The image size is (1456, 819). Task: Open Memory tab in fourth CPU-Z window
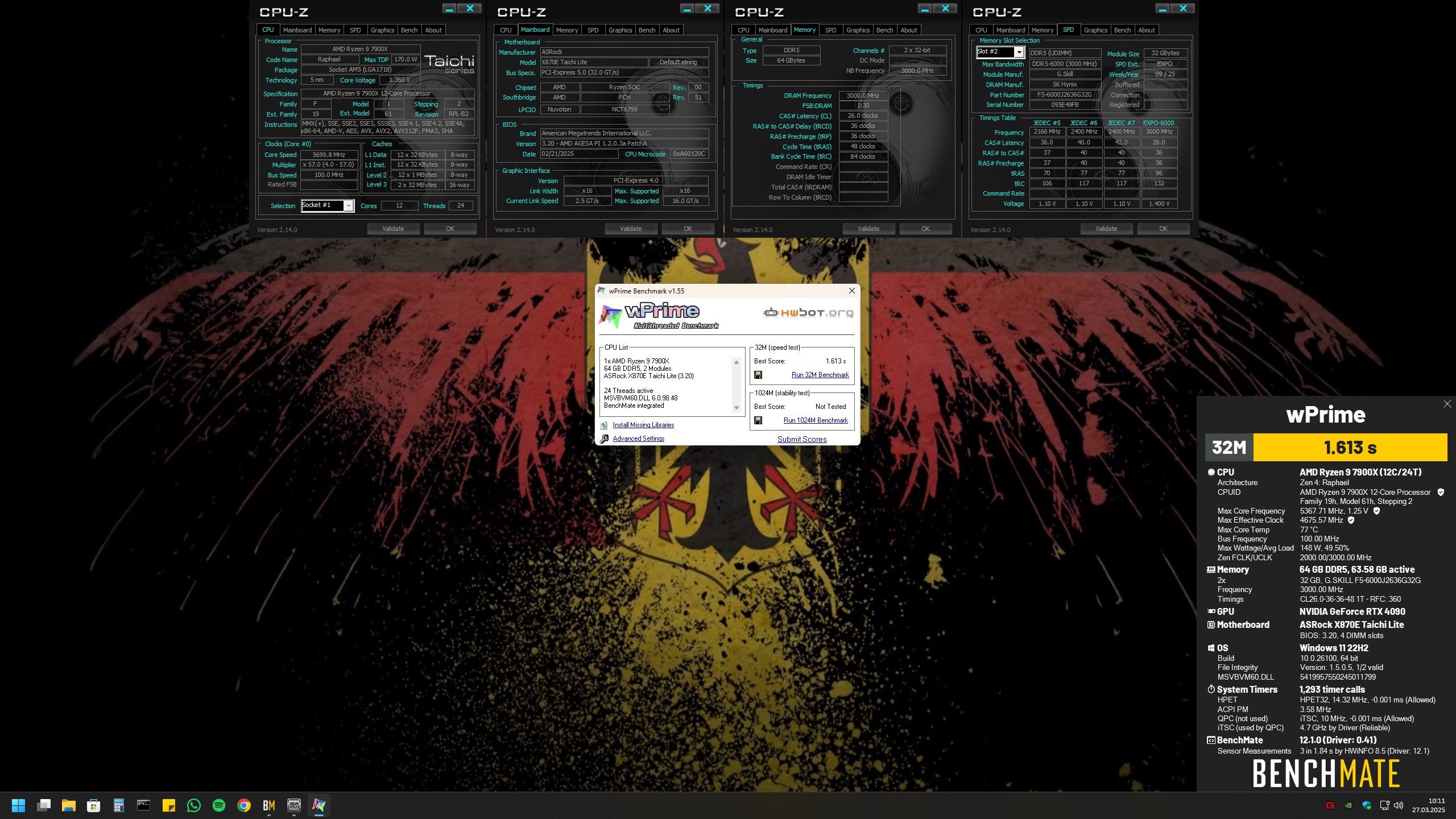[1043, 30]
